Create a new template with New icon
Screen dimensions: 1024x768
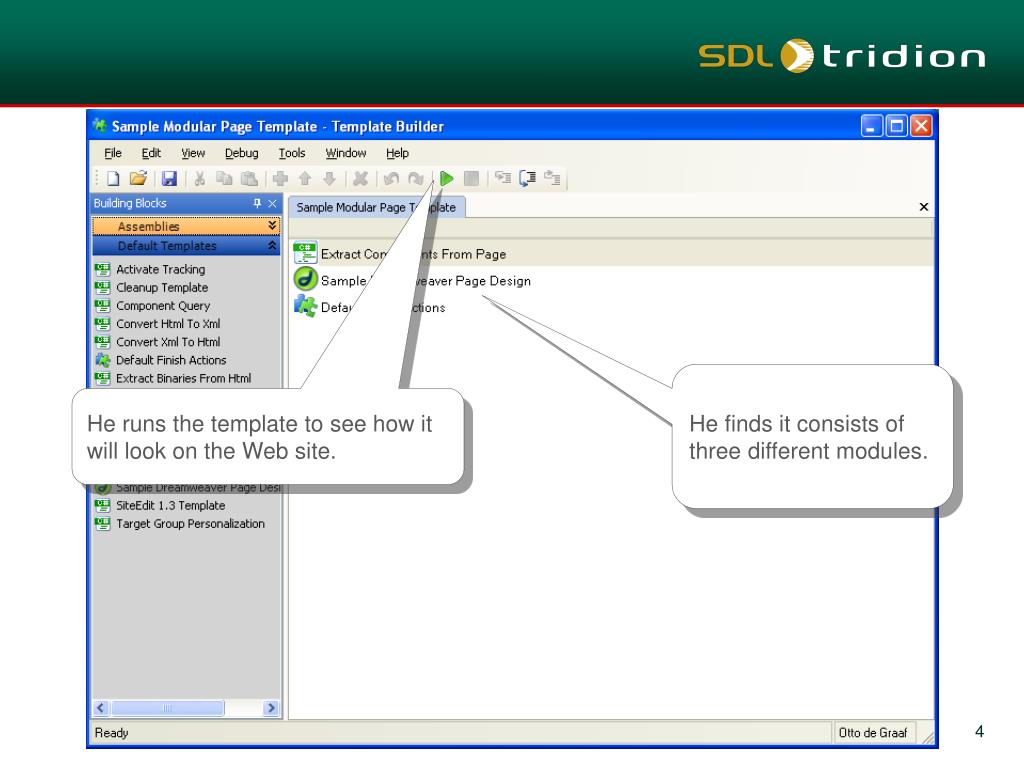coord(113,178)
